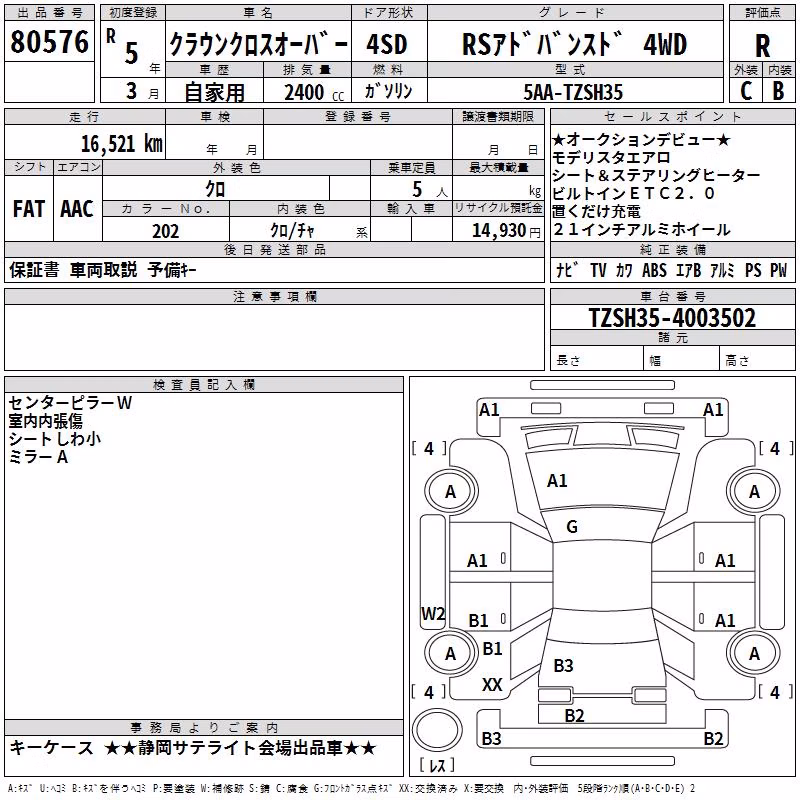
Task: Select the エアB airbag entry
Action: tap(688, 270)
